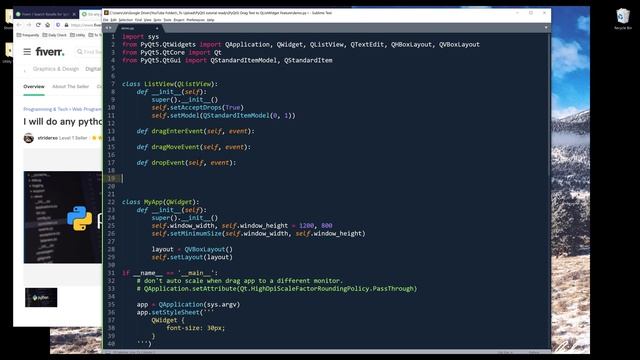Select the Overview tab on Fiverr gig
Viewport: 640px width, 360px height.
pos(34,87)
